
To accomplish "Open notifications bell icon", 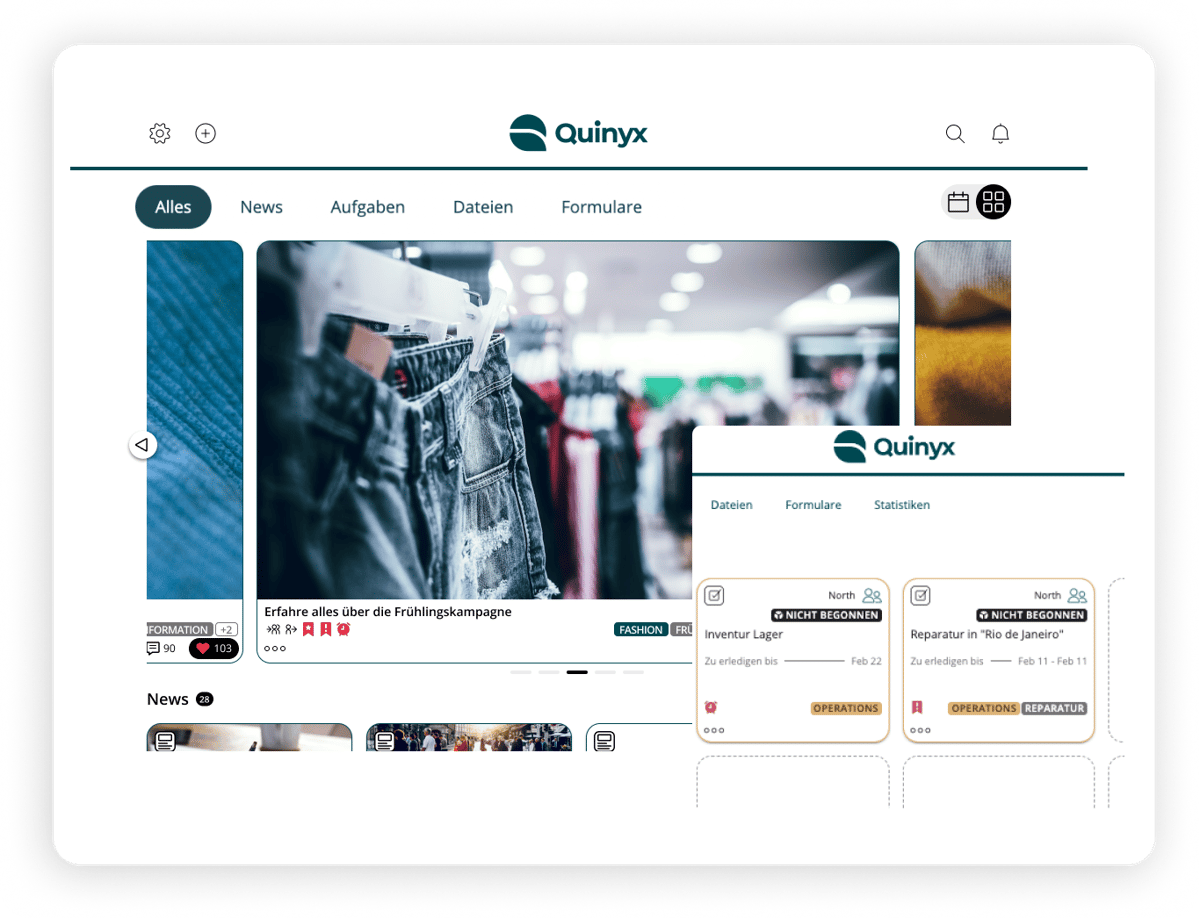I will (x=1000, y=134).
